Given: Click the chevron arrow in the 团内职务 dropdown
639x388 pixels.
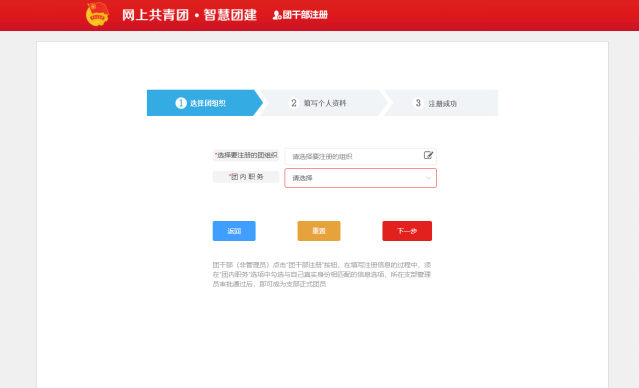Looking at the screenshot, I should (x=428, y=178).
